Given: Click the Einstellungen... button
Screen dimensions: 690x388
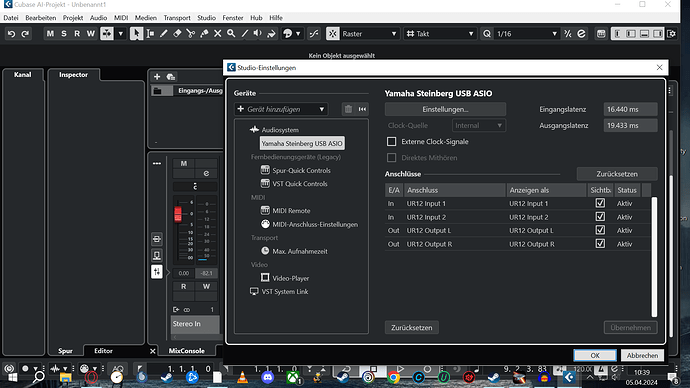Looking at the screenshot, I should tap(445, 109).
